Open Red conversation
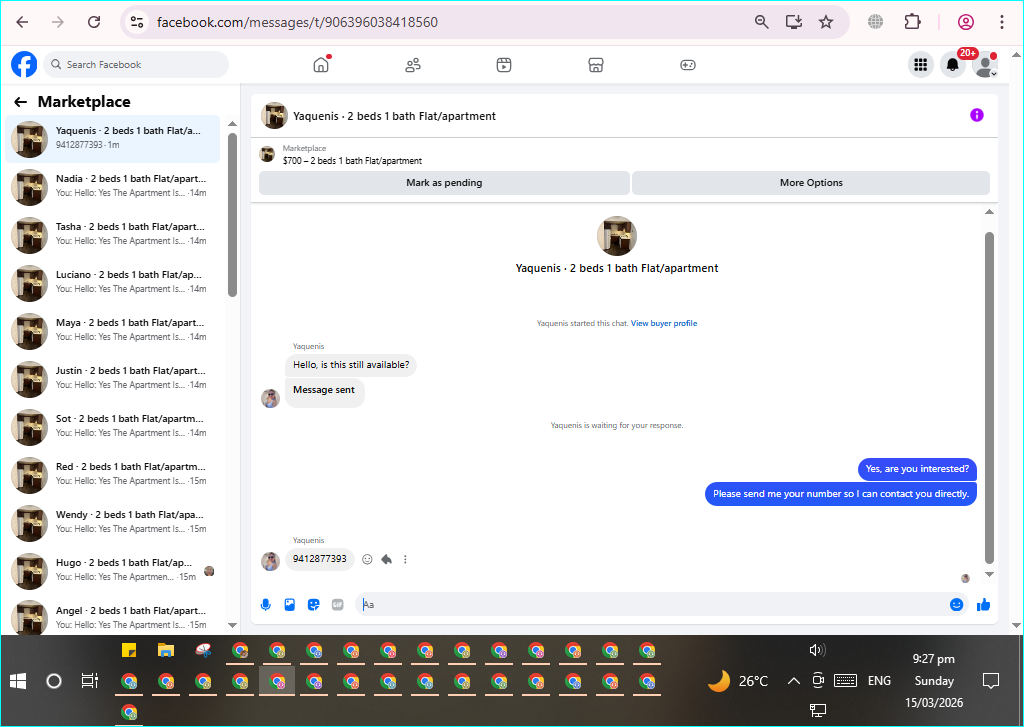The image size is (1024, 727). (112, 474)
